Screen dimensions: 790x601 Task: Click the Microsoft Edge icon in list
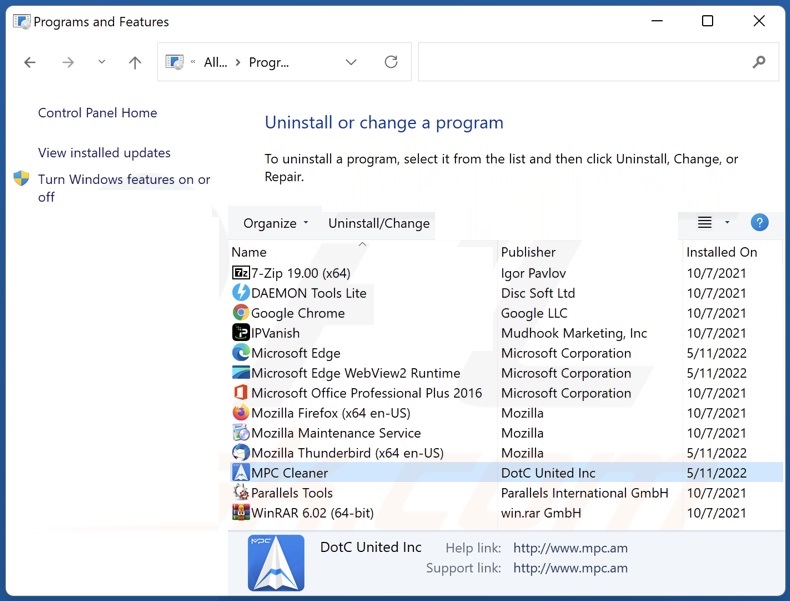pyautogui.click(x=241, y=353)
